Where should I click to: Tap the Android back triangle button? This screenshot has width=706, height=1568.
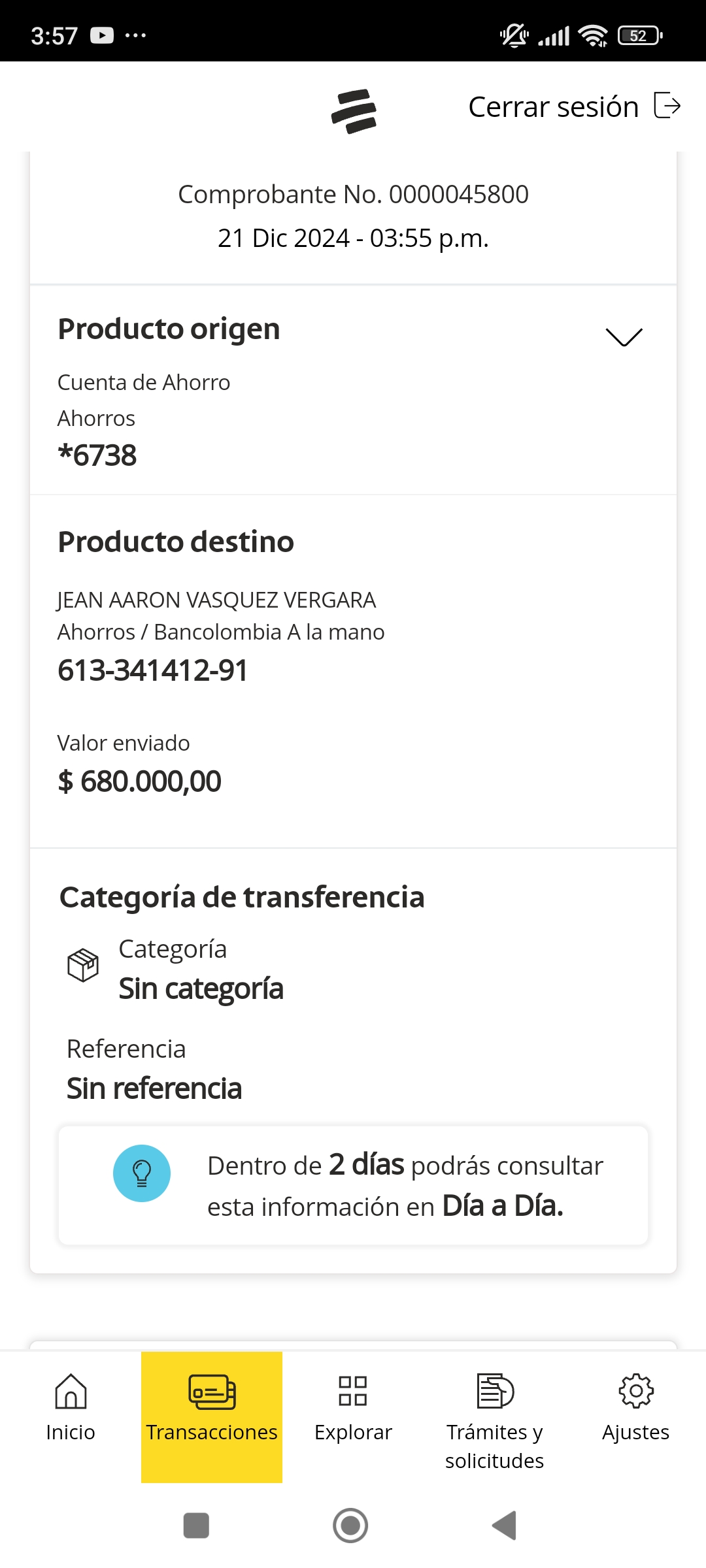(505, 1526)
